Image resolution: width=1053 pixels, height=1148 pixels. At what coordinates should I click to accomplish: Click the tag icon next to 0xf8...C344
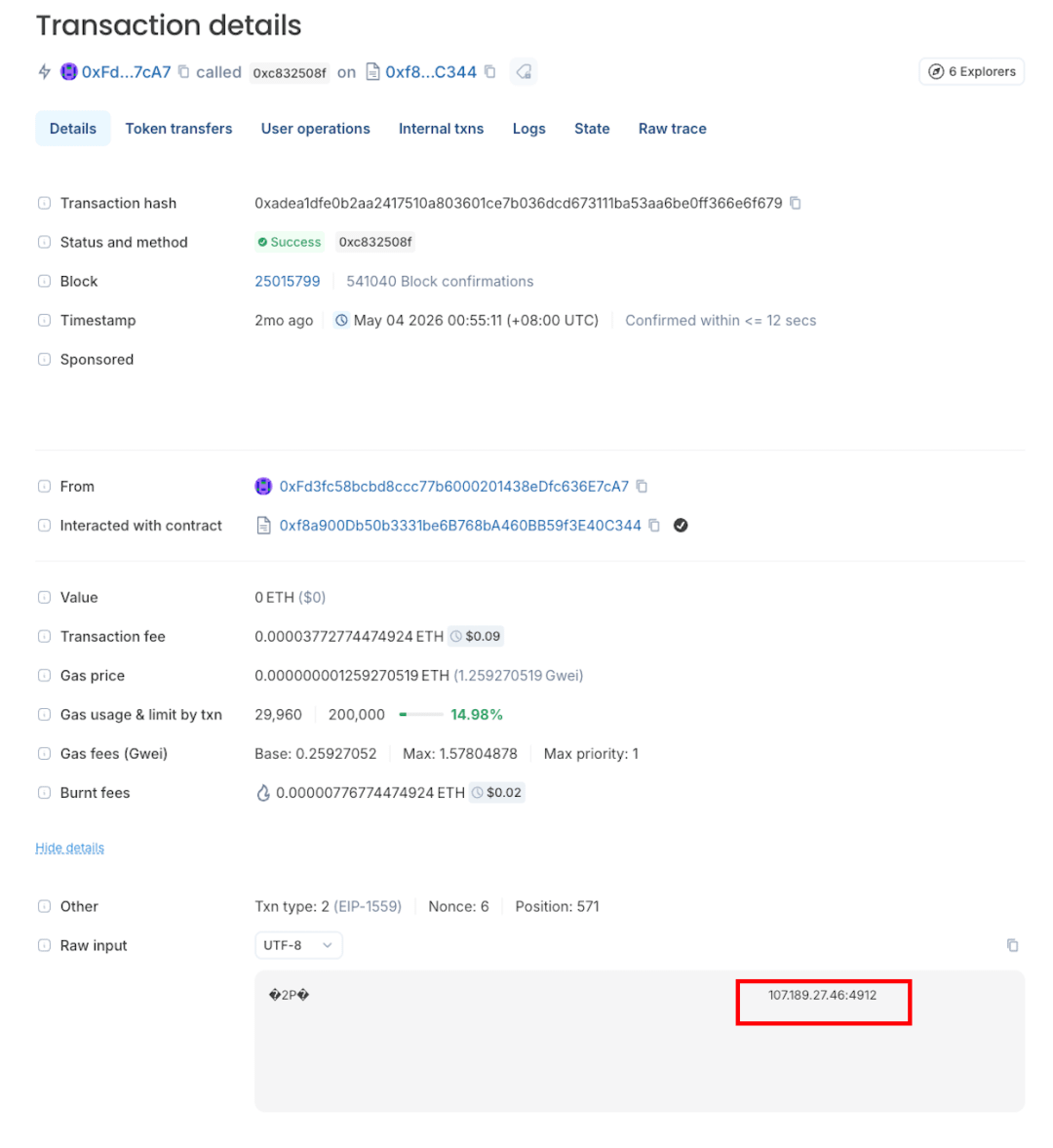[x=524, y=72]
